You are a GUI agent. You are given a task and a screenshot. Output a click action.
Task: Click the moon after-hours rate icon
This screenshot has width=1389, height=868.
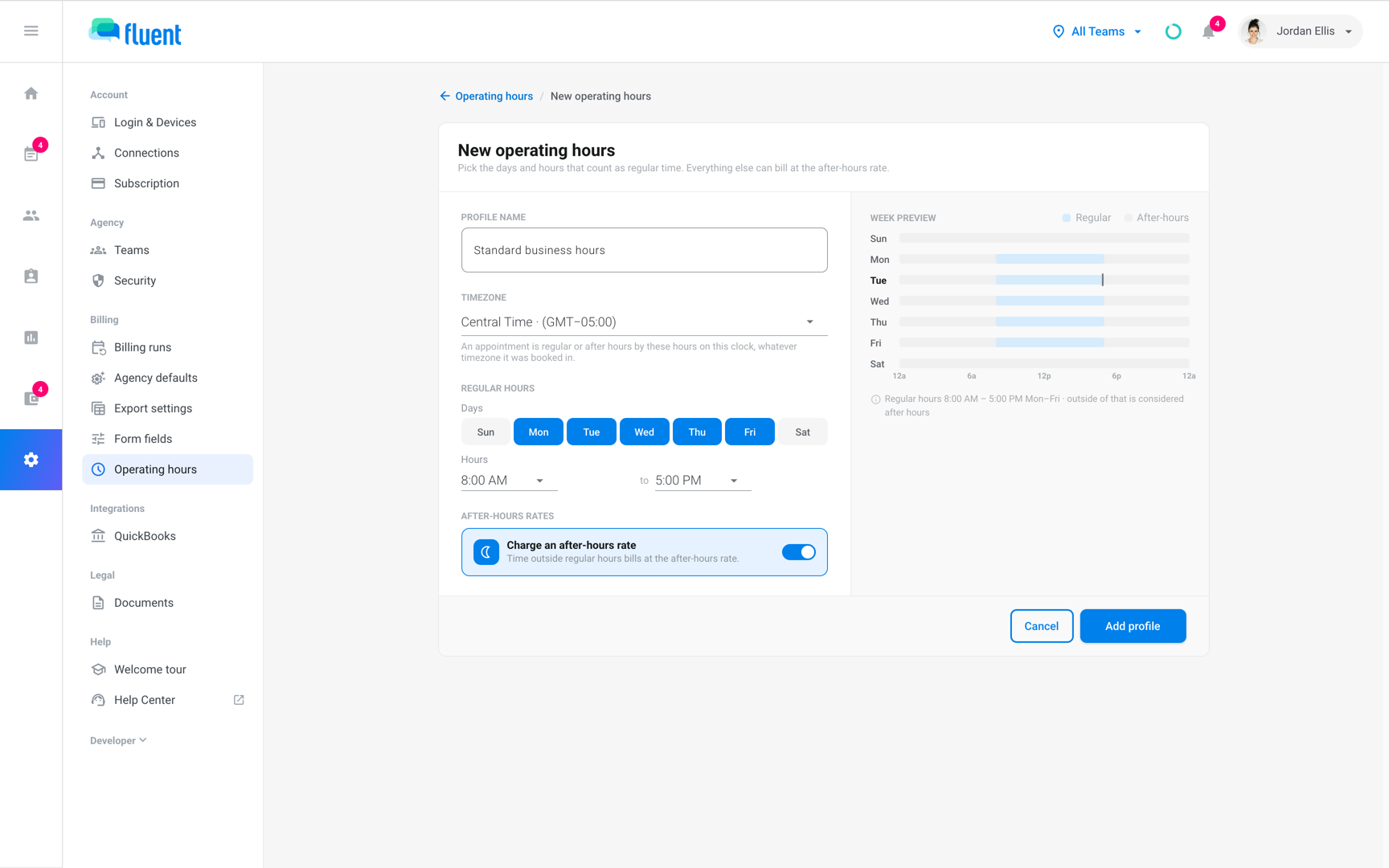point(486,552)
